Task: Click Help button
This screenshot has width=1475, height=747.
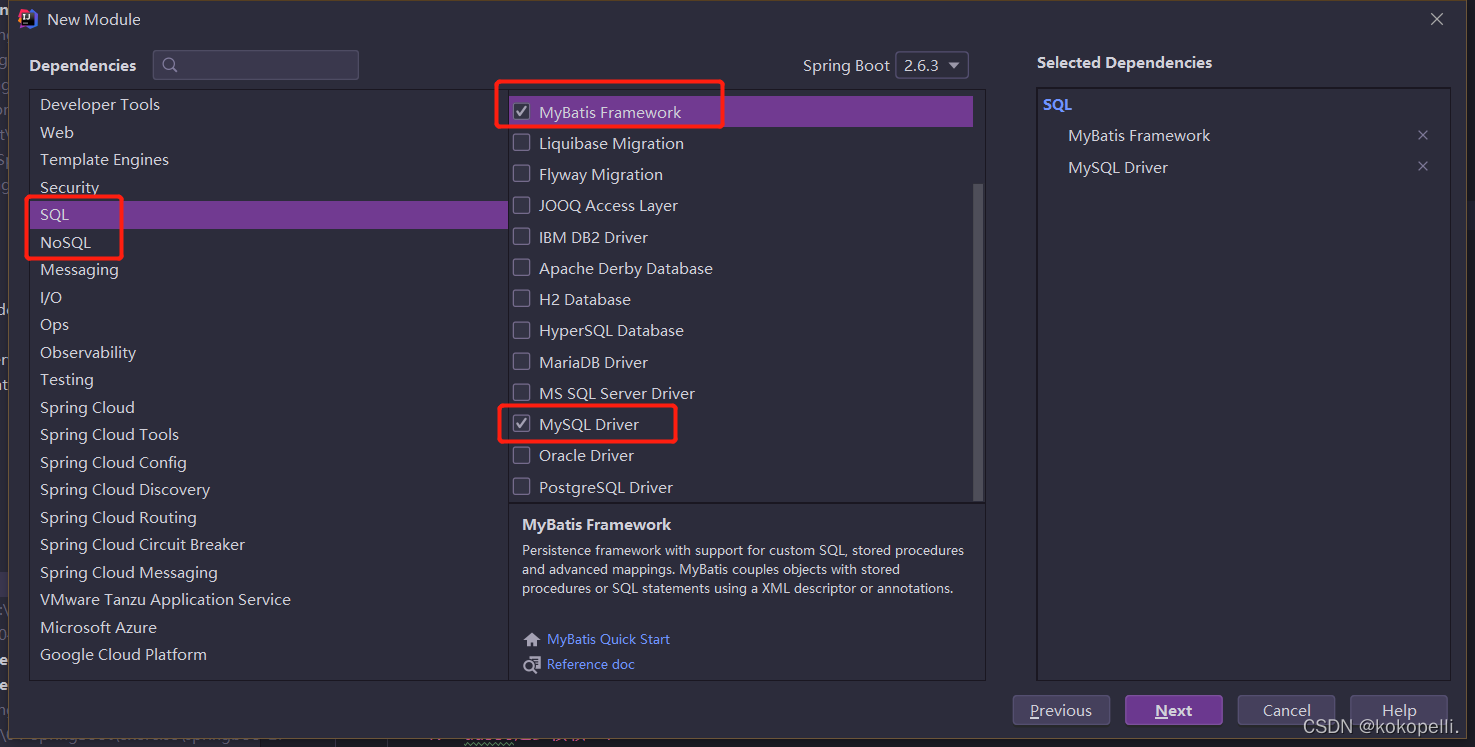Action: [x=1399, y=710]
